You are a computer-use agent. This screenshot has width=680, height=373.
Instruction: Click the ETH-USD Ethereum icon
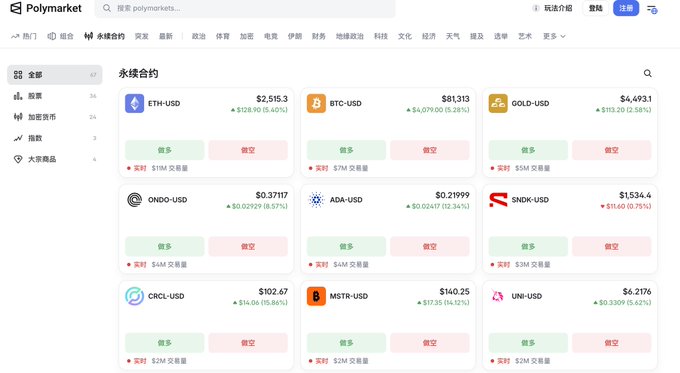coord(134,104)
